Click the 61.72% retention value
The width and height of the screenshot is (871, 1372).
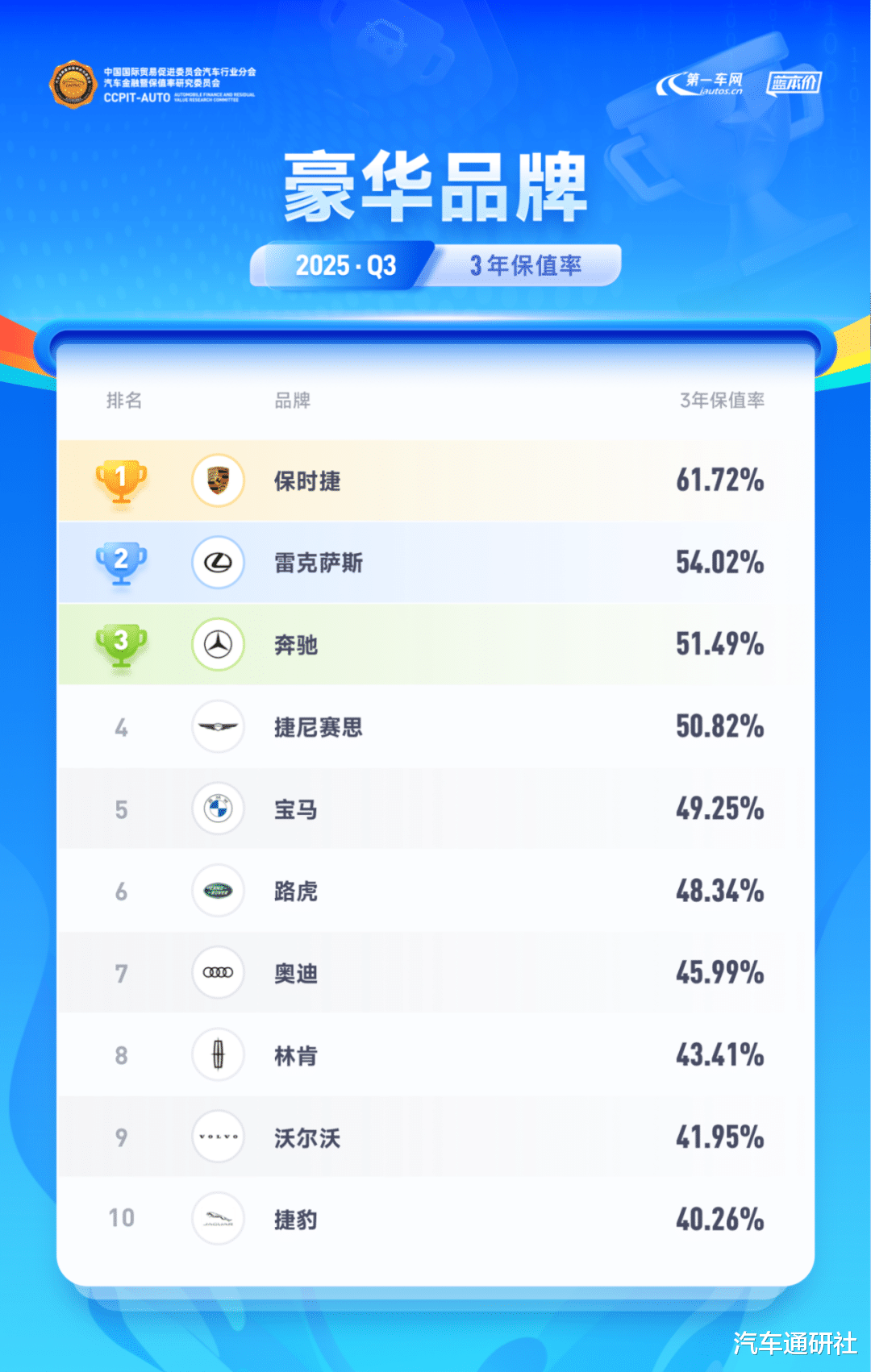coord(719,480)
